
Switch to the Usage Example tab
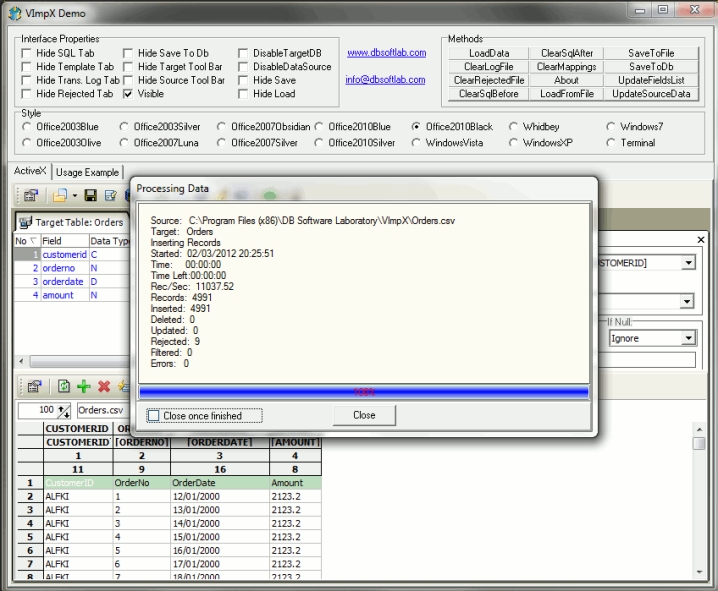[x=88, y=172]
